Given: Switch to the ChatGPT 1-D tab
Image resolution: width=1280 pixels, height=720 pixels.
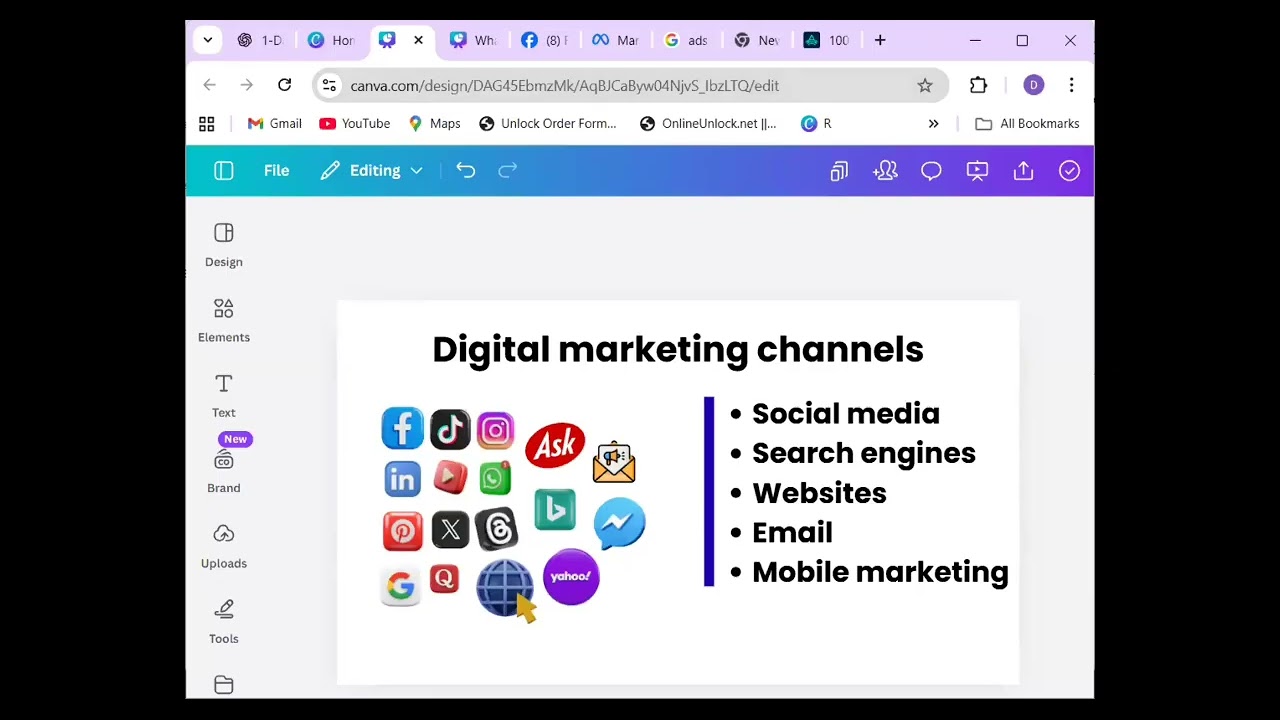Looking at the screenshot, I should pyautogui.click(x=260, y=40).
